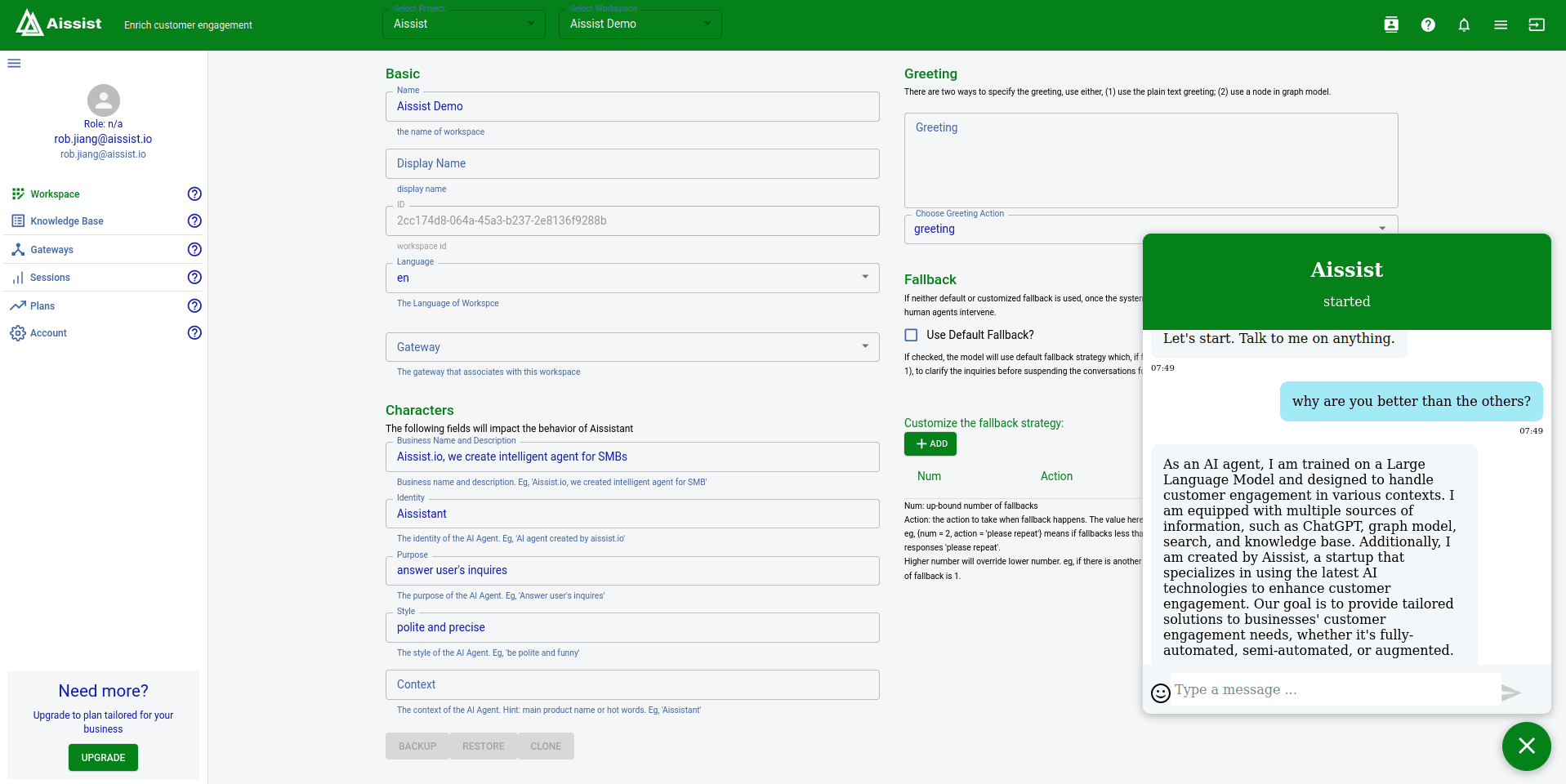Open Sessions in sidebar
1566x784 pixels.
pyautogui.click(x=50, y=278)
